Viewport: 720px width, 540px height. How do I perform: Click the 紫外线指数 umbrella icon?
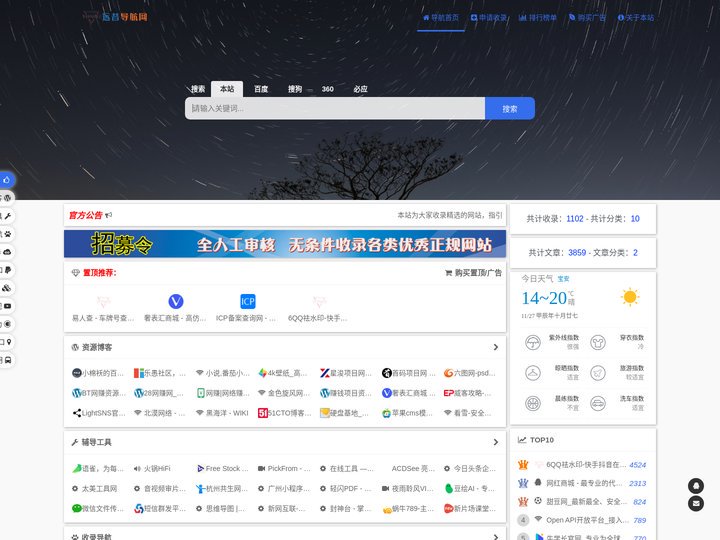click(533, 343)
